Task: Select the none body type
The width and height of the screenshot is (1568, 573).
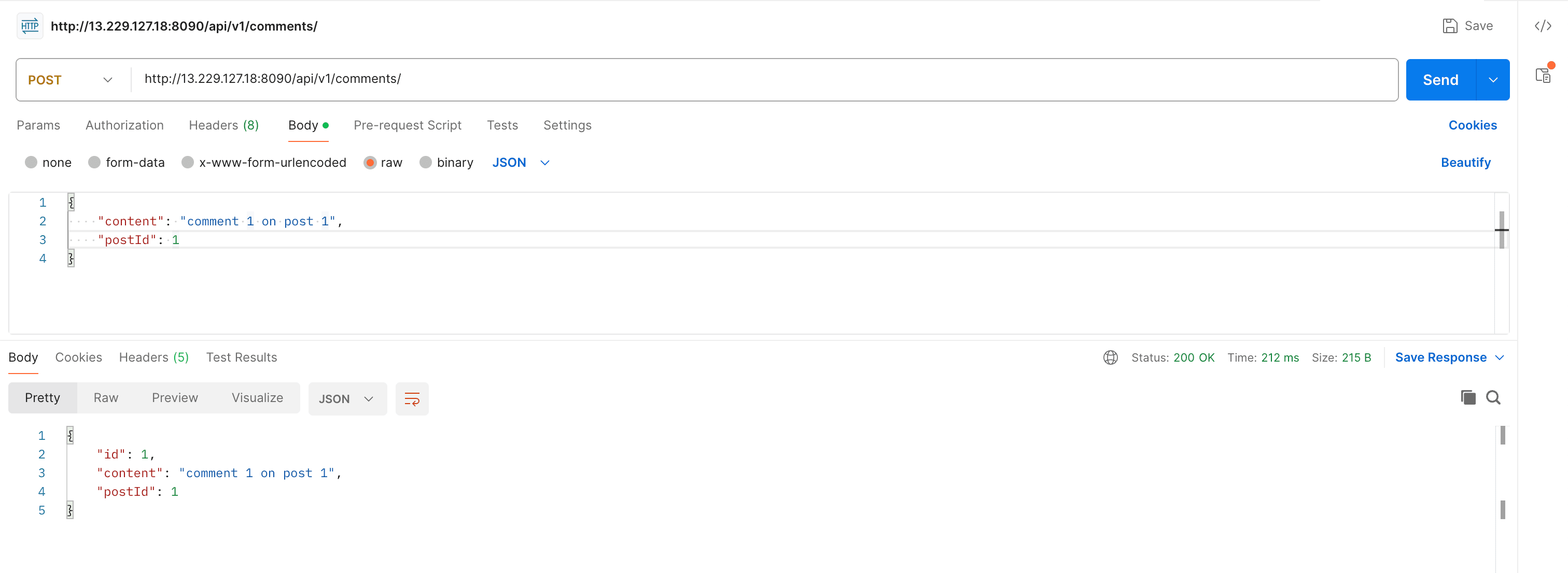Action: (x=32, y=162)
